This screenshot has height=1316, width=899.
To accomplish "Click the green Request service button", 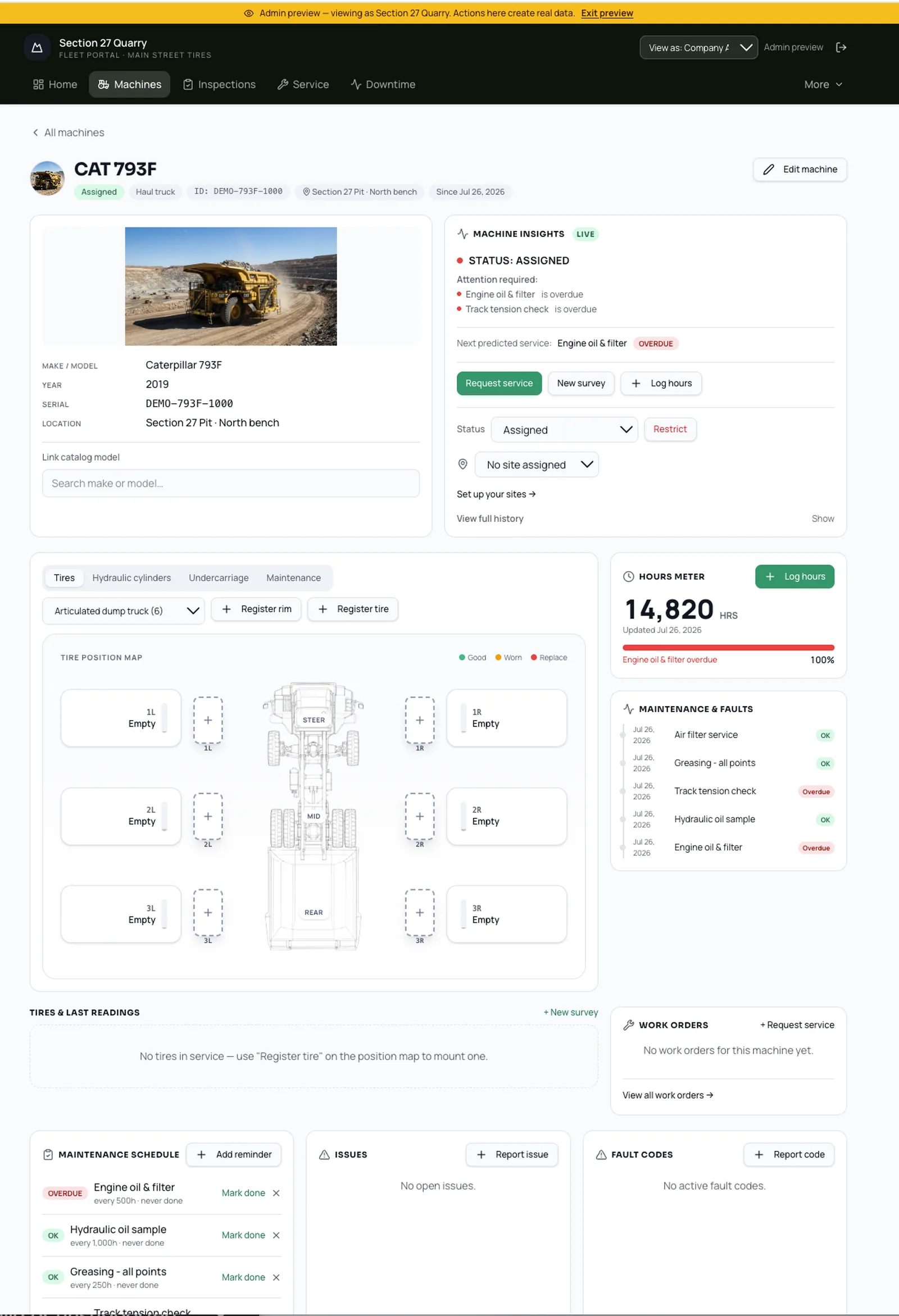I will (499, 384).
